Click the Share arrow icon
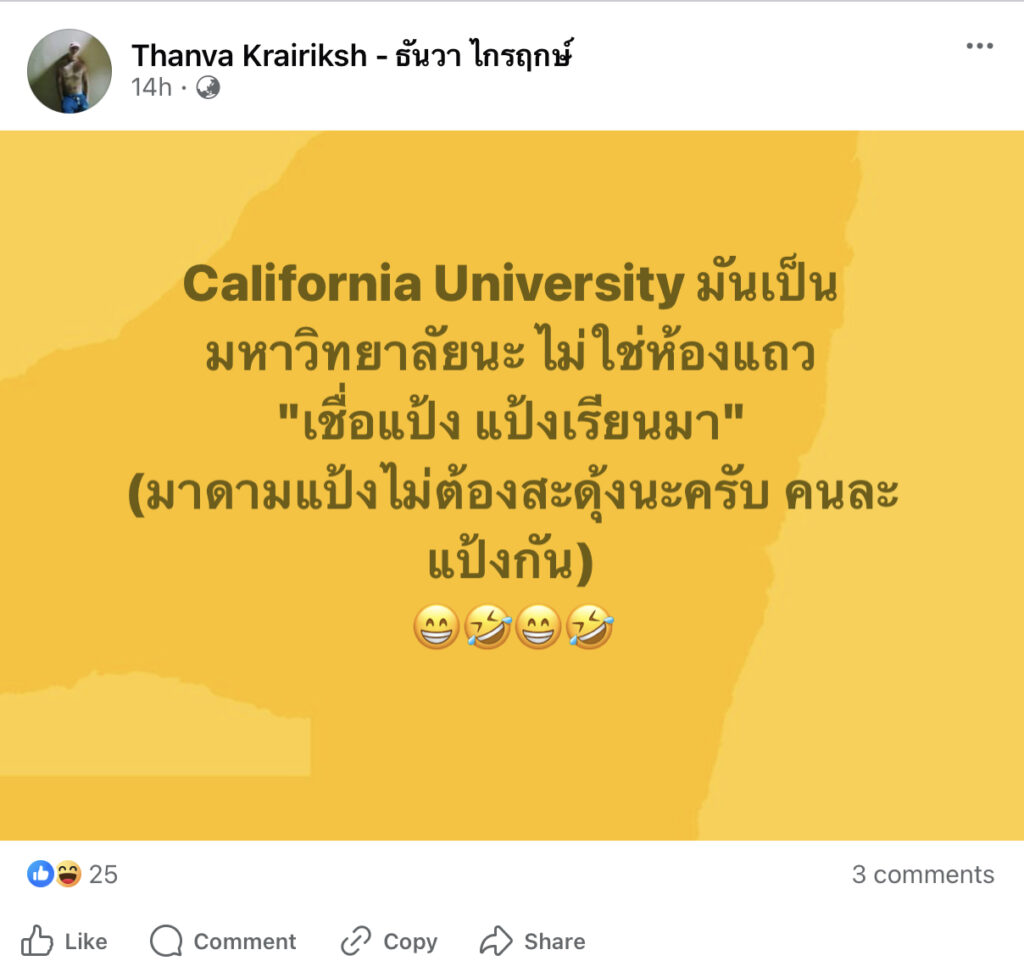This screenshot has width=1024, height=972. pos(496,941)
